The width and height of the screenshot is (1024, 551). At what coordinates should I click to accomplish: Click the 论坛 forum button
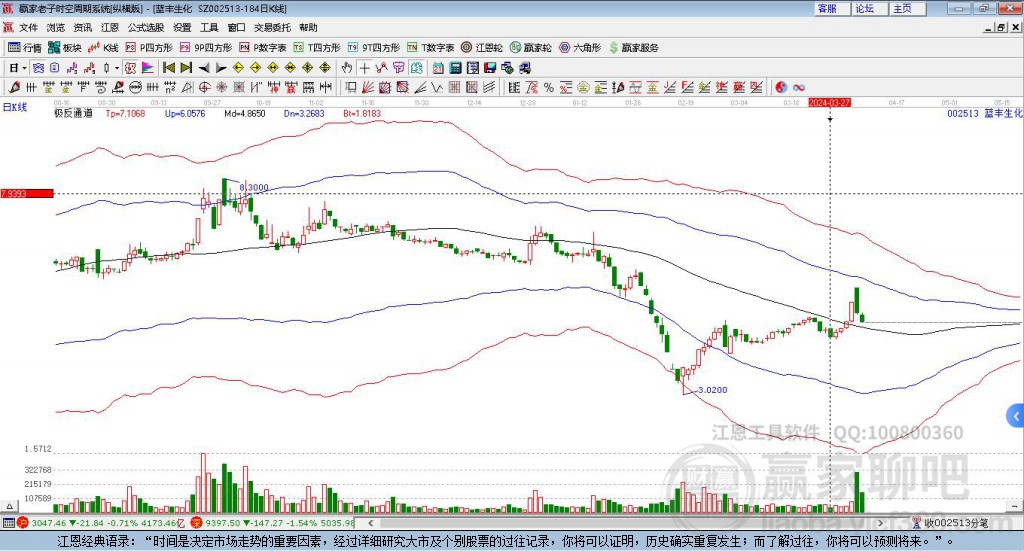pyautogui.click(x=869, y=8)
